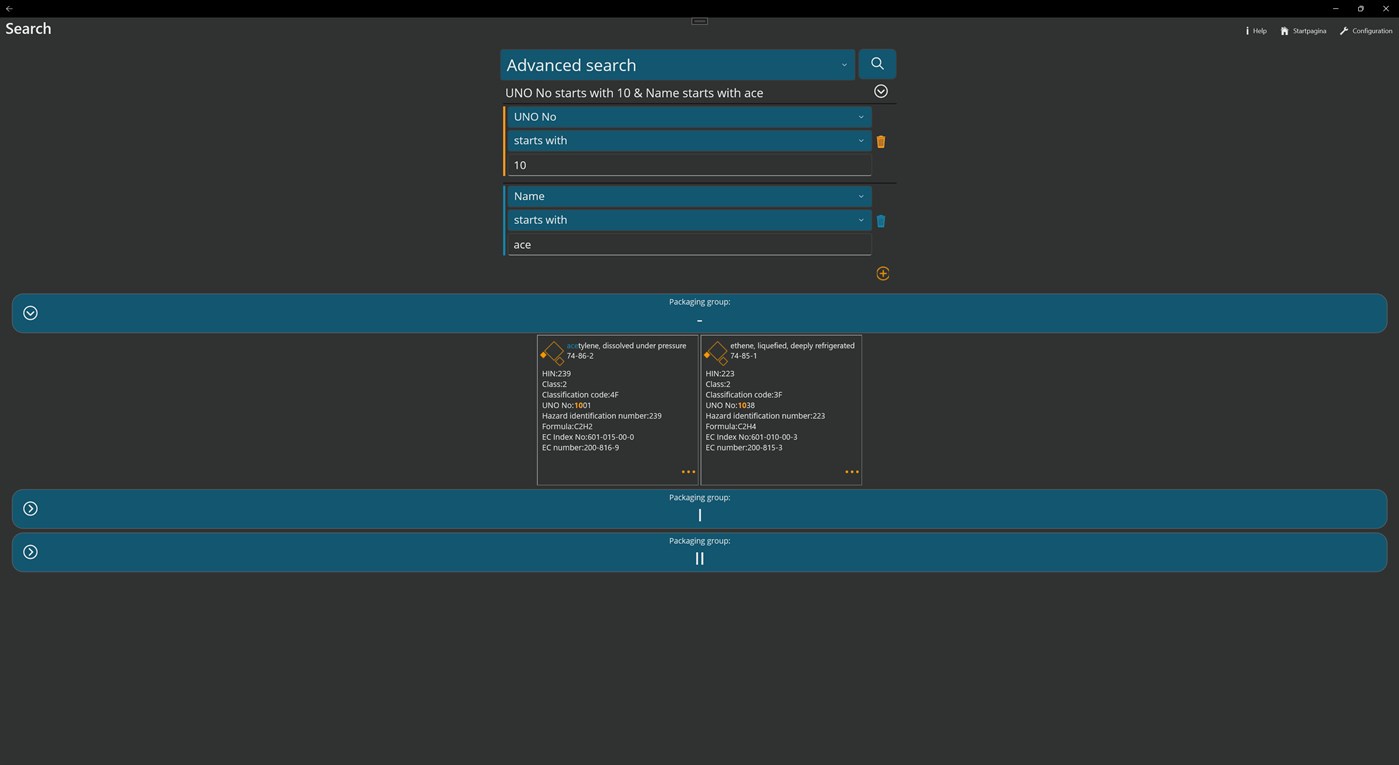Open the UNO No field dropdown
1399x765 pixels.
689,117
